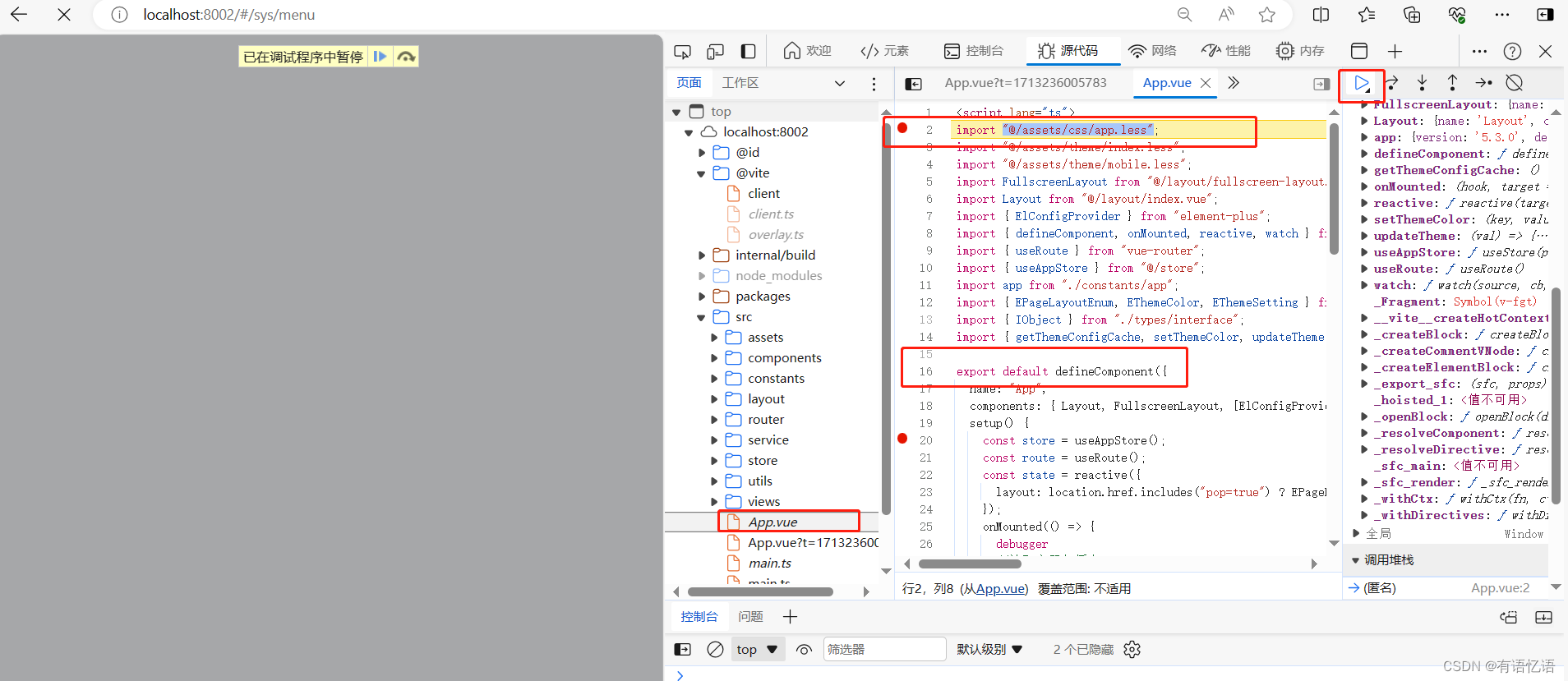Deactivate all breakpoints icon
1568x681 pixels.
[x=1515, y=83]
